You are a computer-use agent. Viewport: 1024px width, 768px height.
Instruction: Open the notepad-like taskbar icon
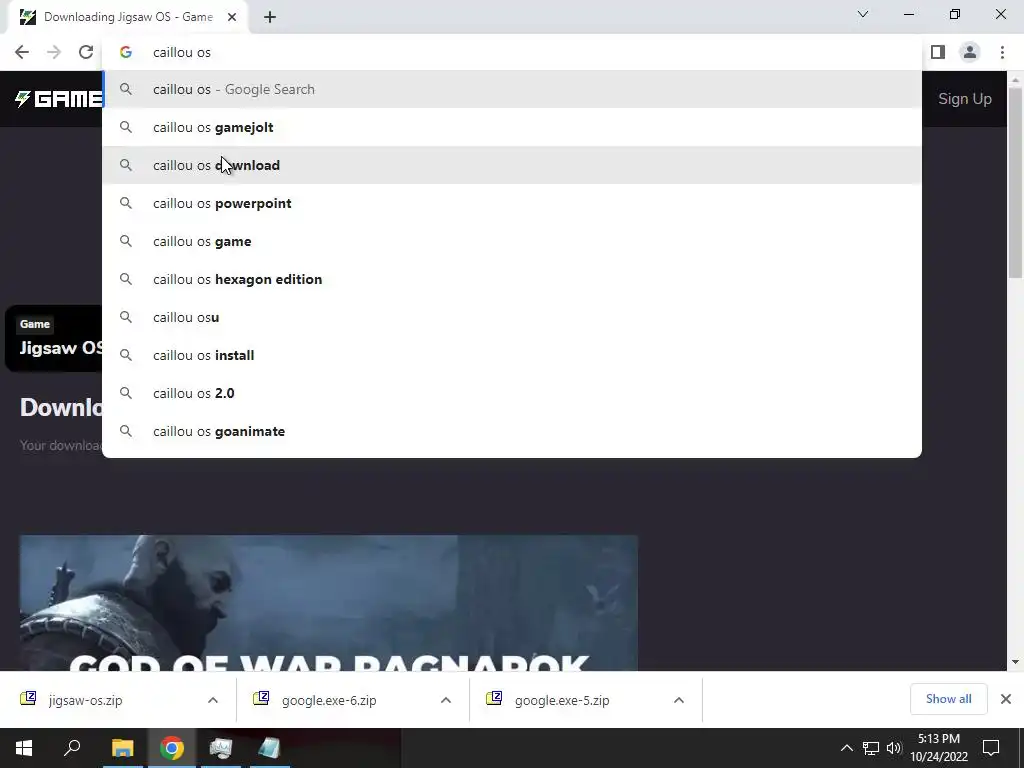tap(269, 748)
